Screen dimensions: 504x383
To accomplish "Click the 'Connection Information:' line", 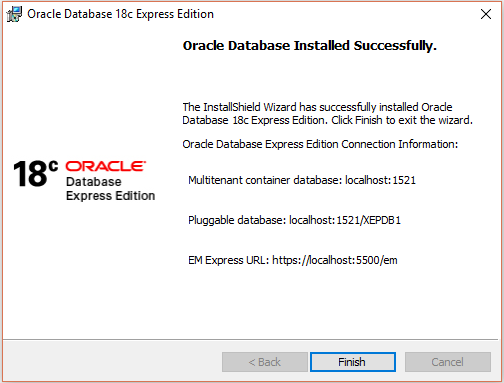I will (320, 144).
